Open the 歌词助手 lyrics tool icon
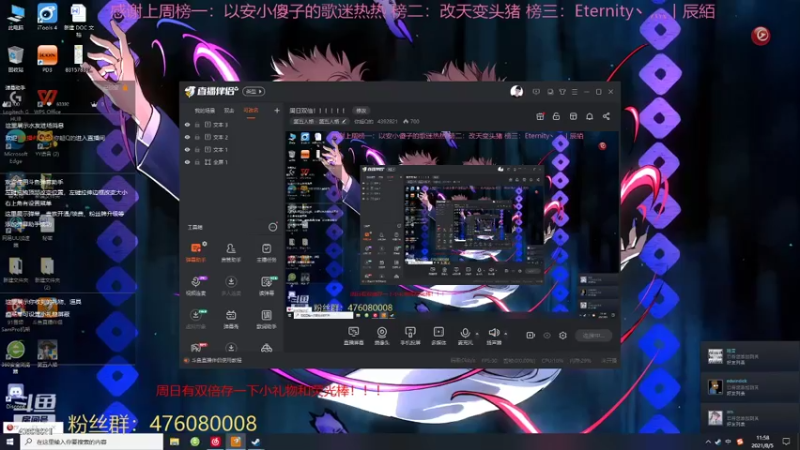 (266, 319)
